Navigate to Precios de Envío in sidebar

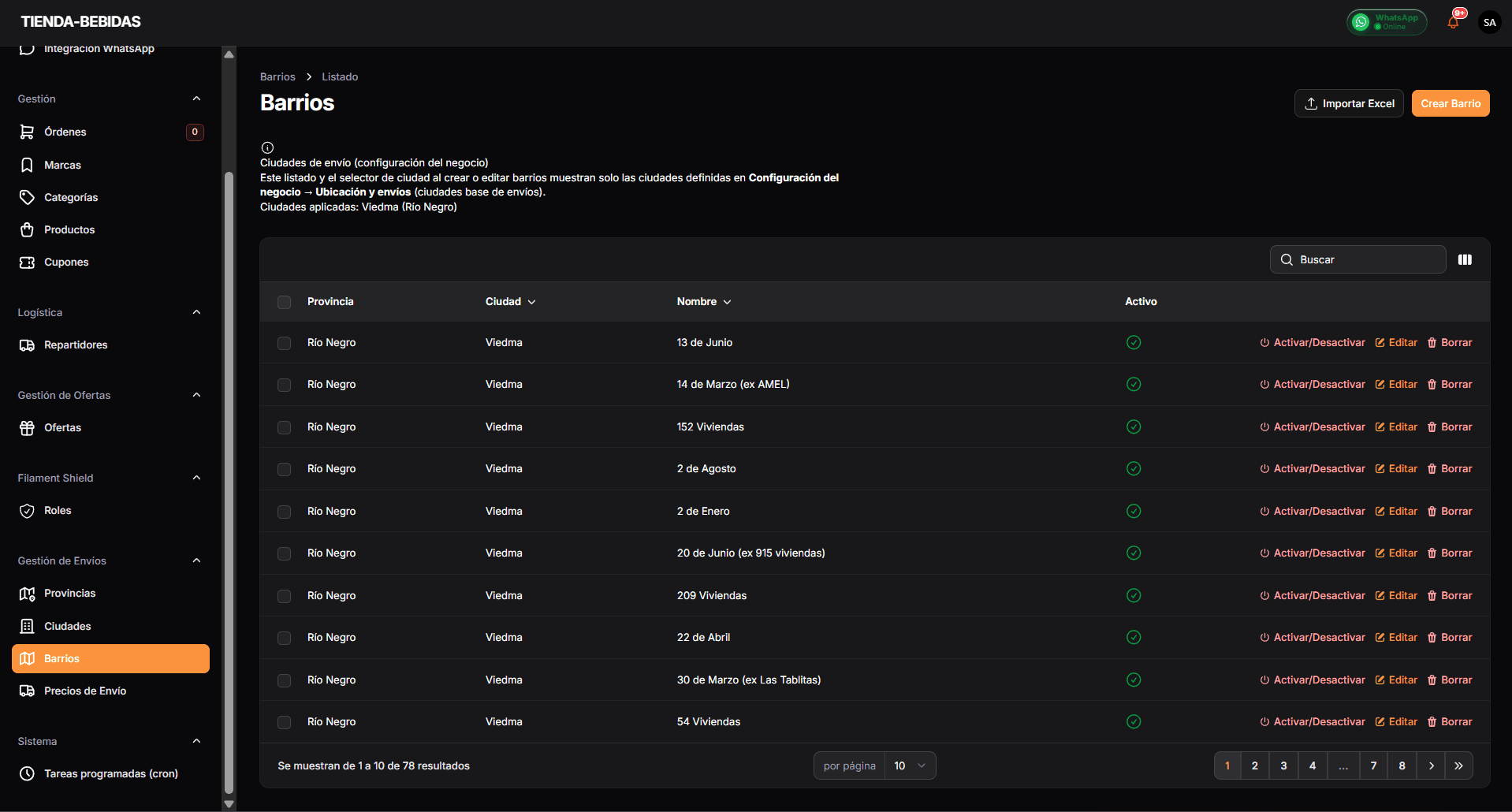click(85, 691)
